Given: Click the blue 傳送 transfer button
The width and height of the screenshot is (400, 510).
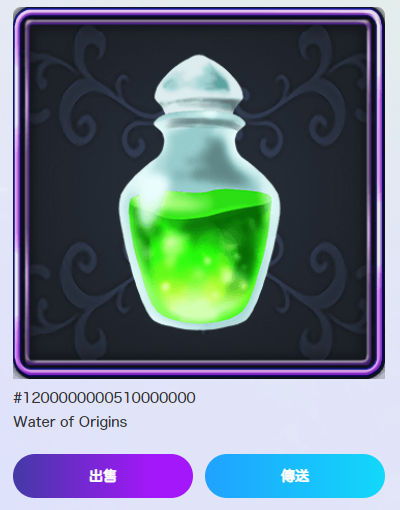Looking at the screenshot, I should click(295, 476).
